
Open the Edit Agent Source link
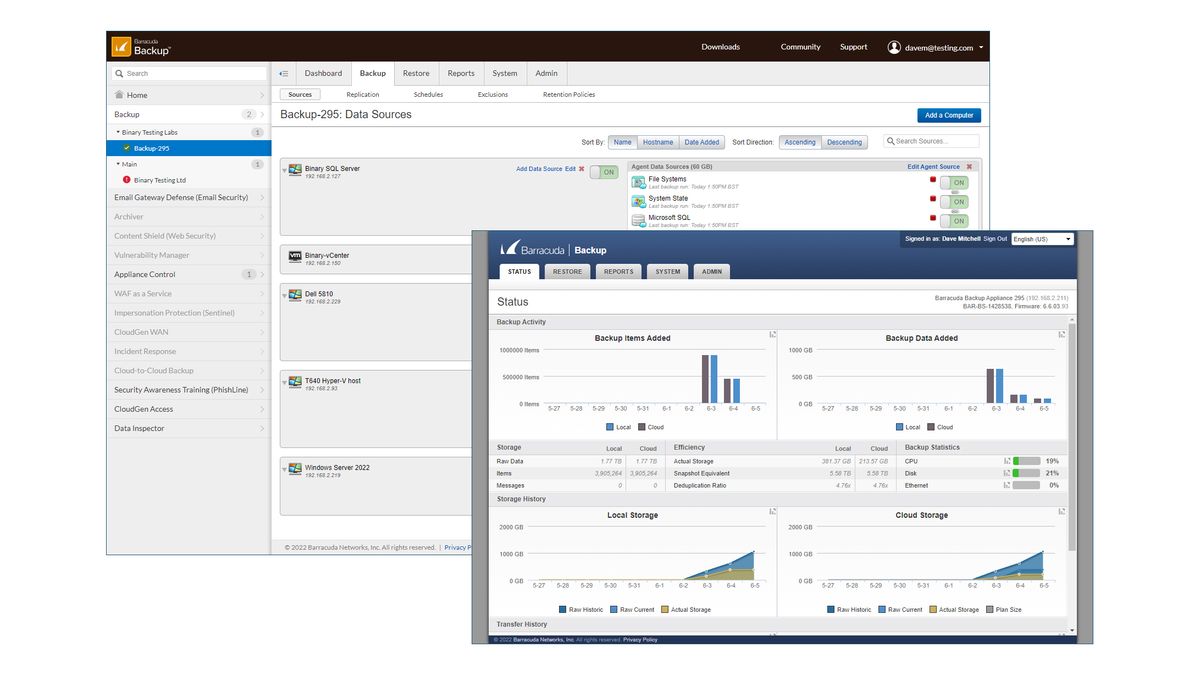[935, 166]
